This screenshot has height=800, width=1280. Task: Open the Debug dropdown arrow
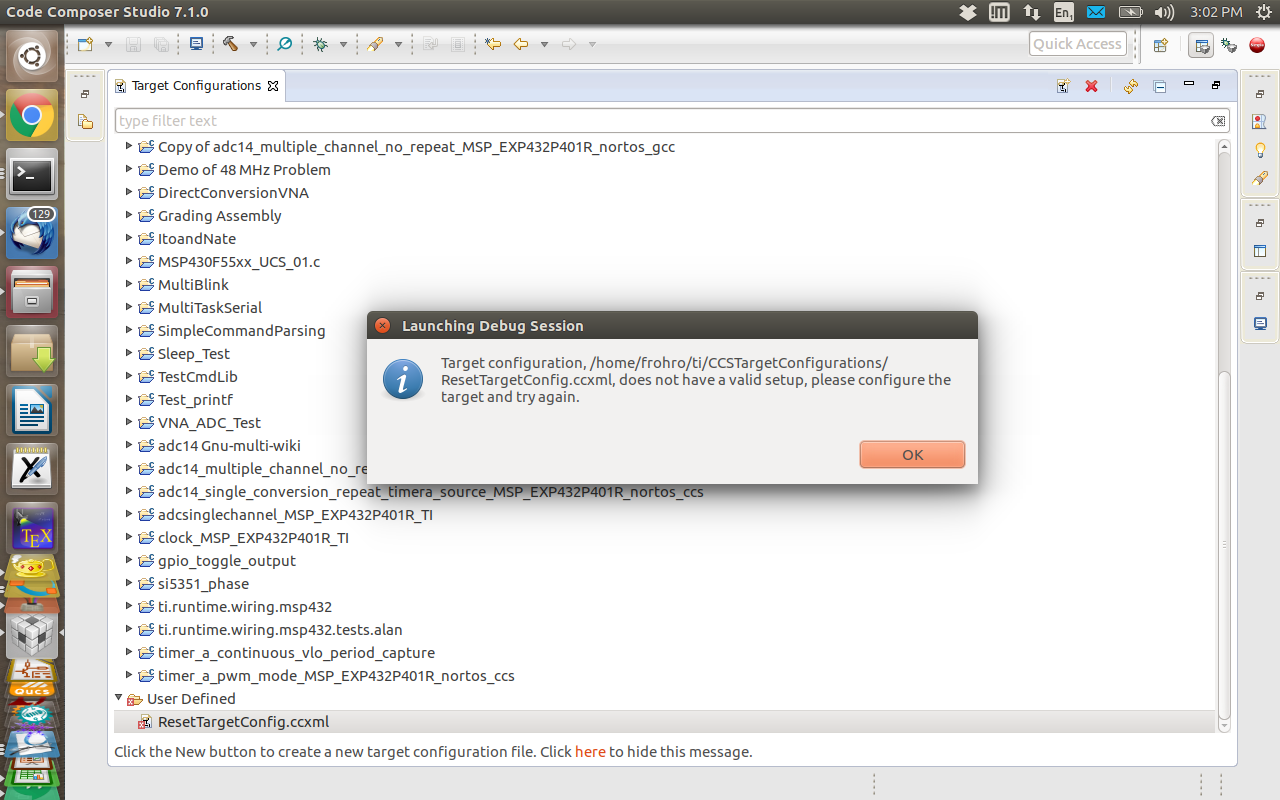343,44
